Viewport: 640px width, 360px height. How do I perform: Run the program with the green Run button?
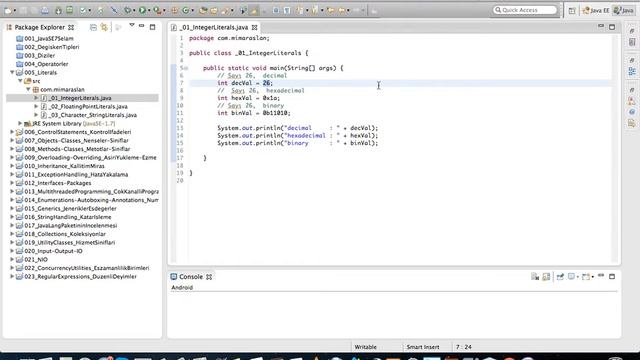(142, 10)
